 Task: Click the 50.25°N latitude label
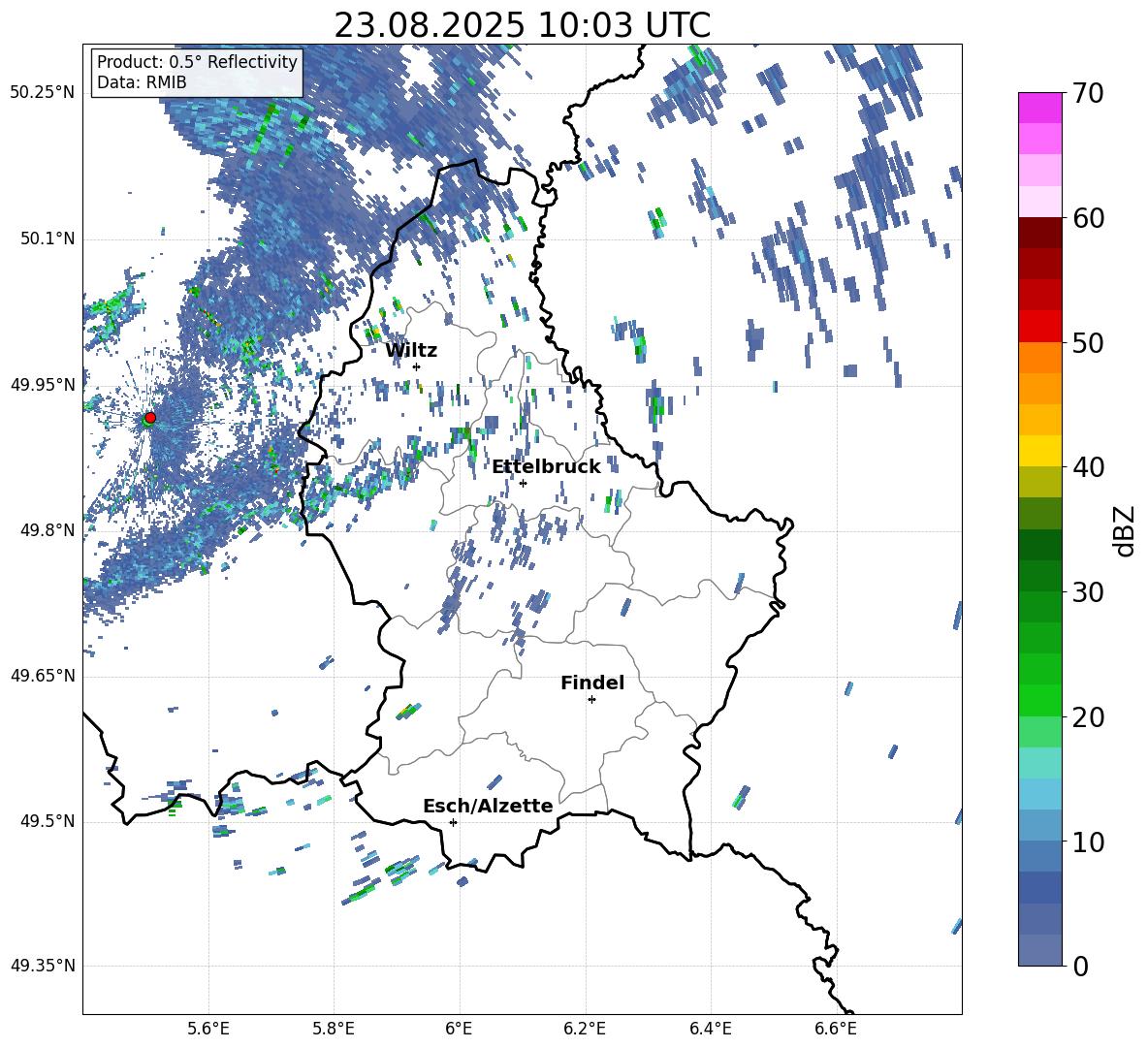(x=43, y=93)
